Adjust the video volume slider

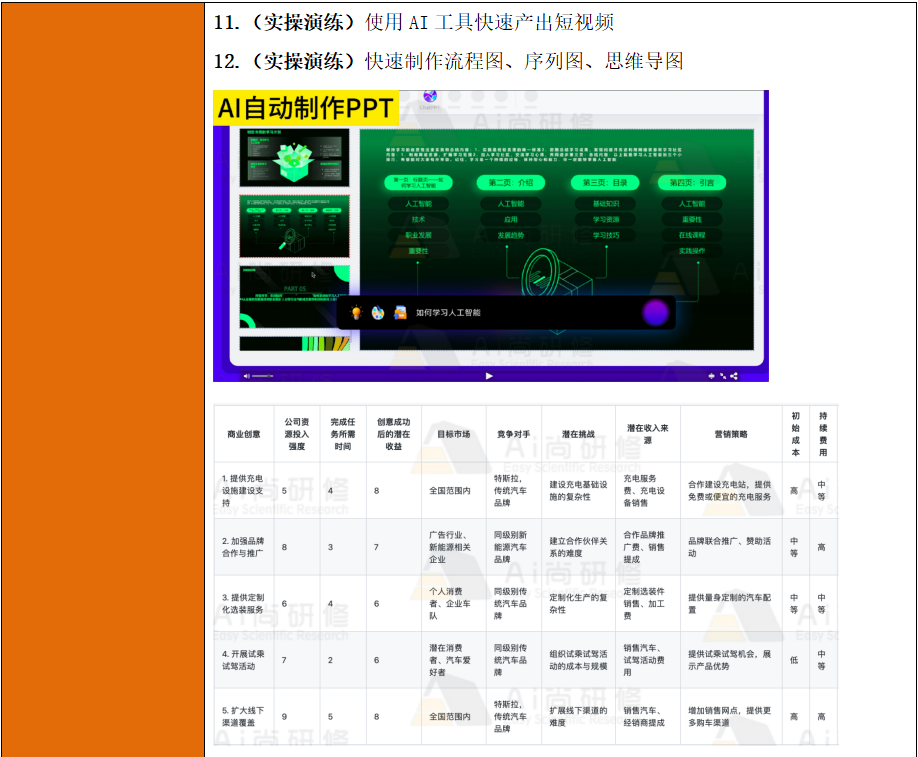(x=262, y=376)
